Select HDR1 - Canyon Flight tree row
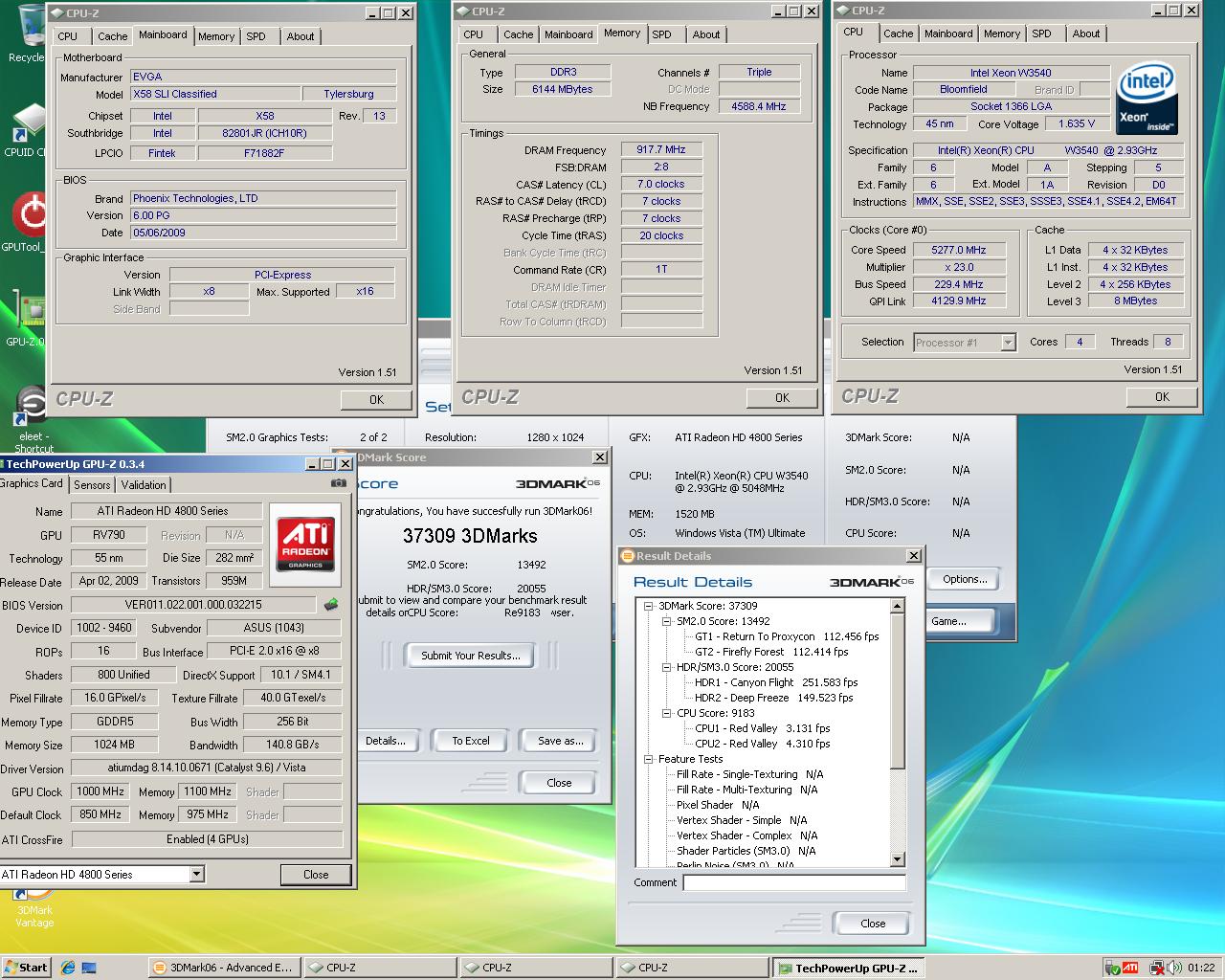 pyautogui.click(x=776, y=682)
